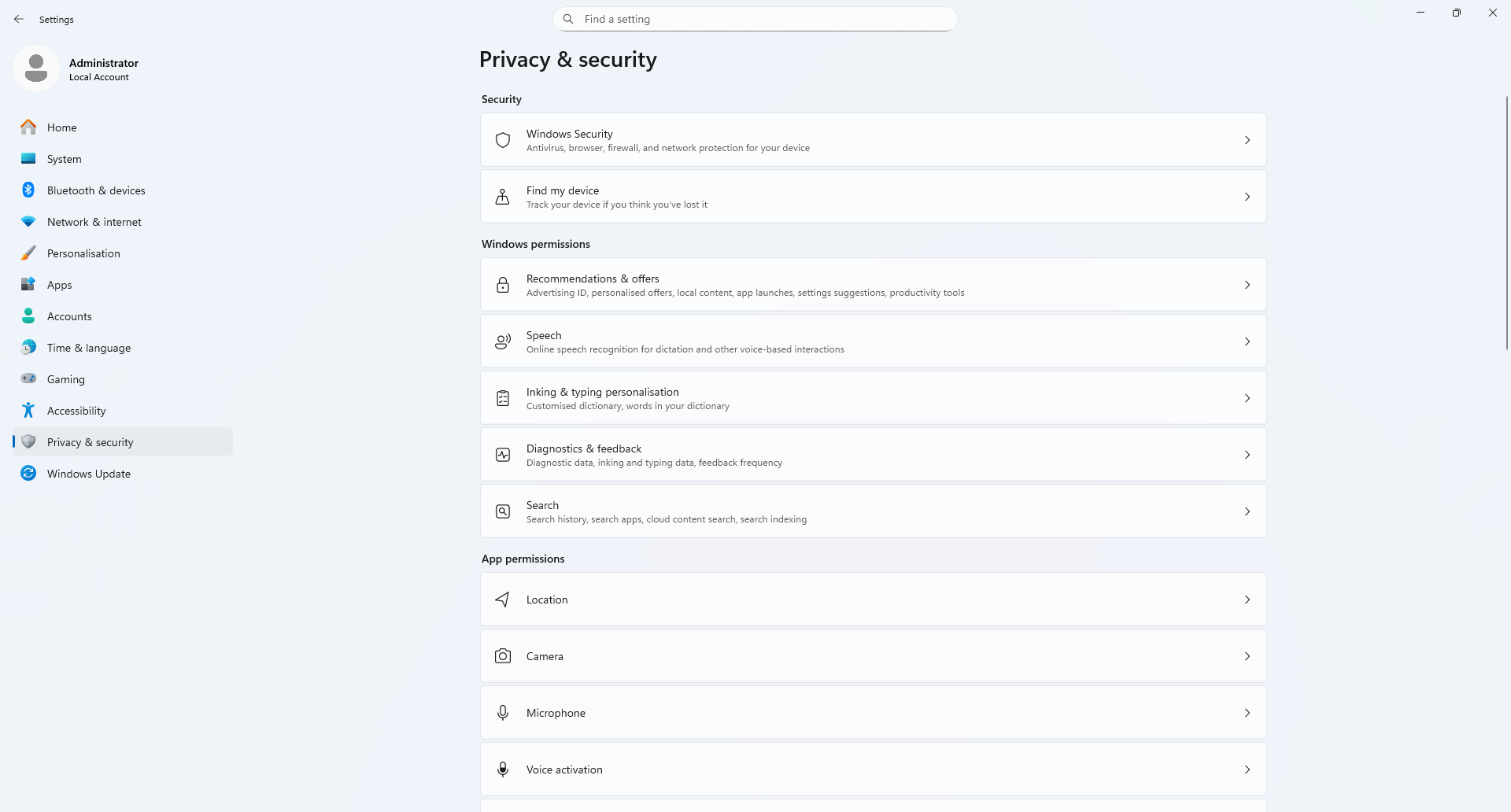Open Bluetooth & devices in sidebar
The image size is (1511, 812).
(96, 190)
